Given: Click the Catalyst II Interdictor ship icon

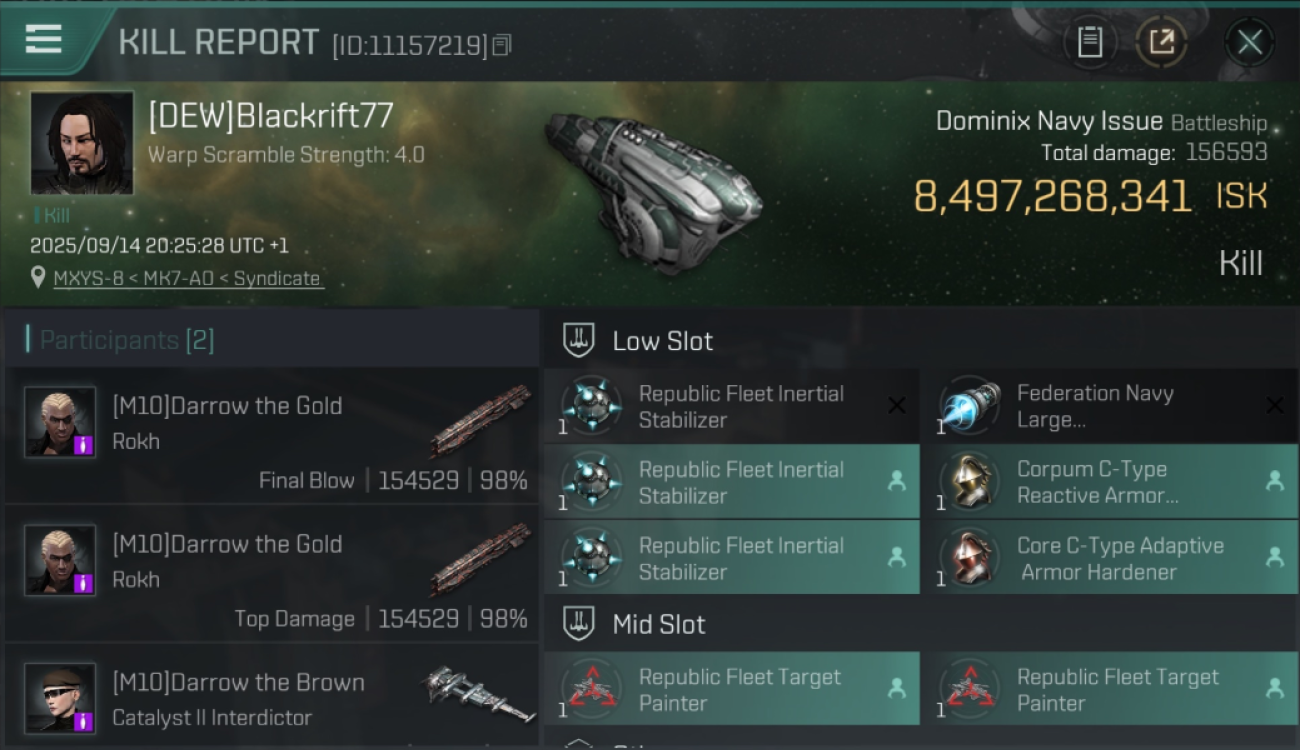Looking at the screenshot, I should [477, 693].
